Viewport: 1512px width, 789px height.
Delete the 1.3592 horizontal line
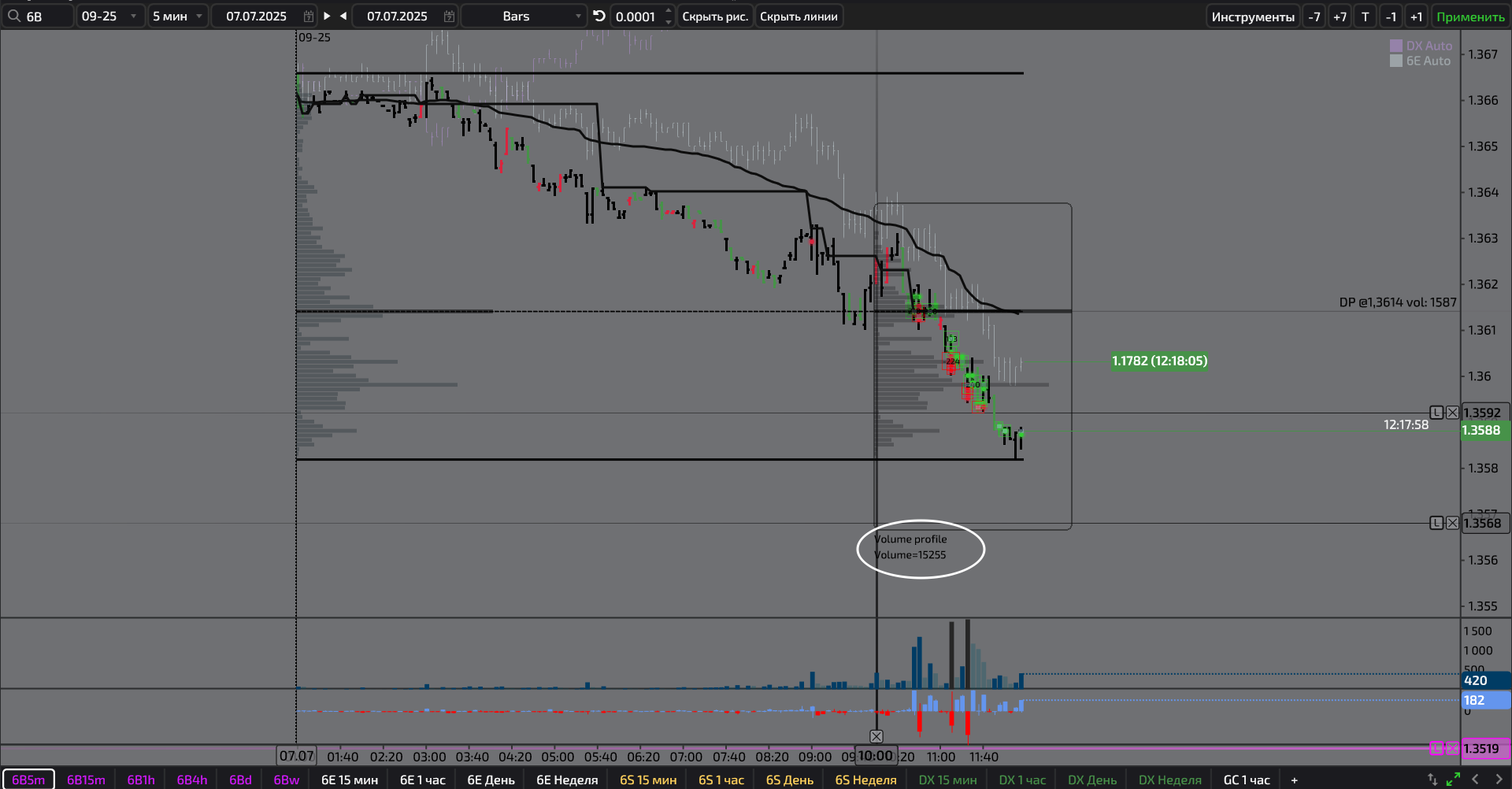point(1452,413)
